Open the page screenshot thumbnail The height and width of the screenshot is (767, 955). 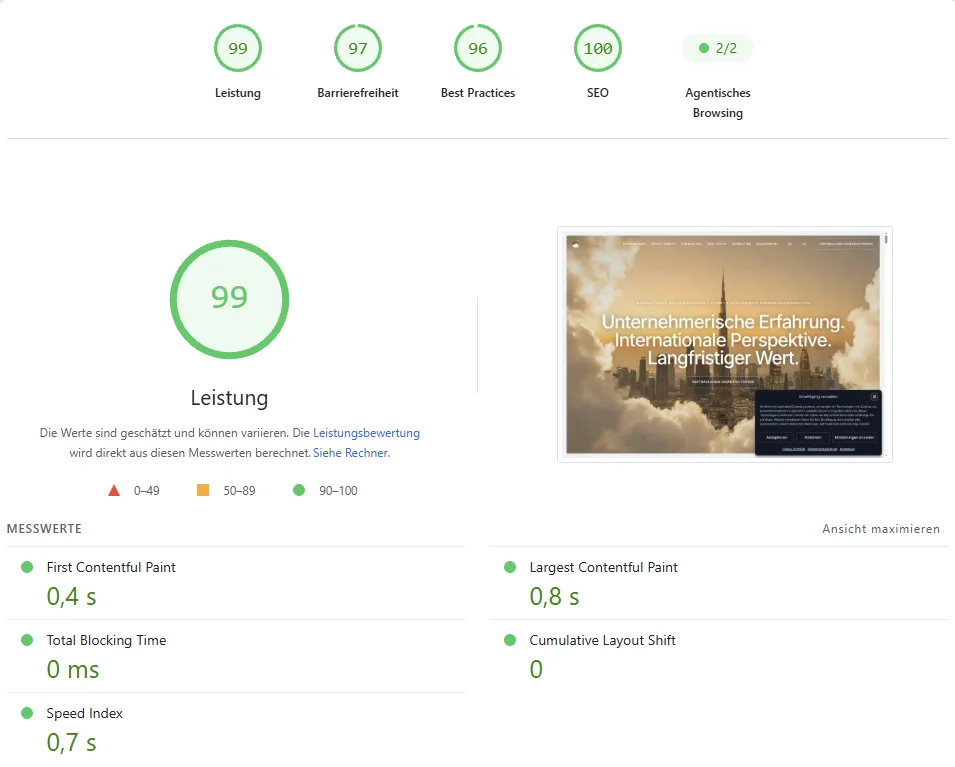[725, 345]
